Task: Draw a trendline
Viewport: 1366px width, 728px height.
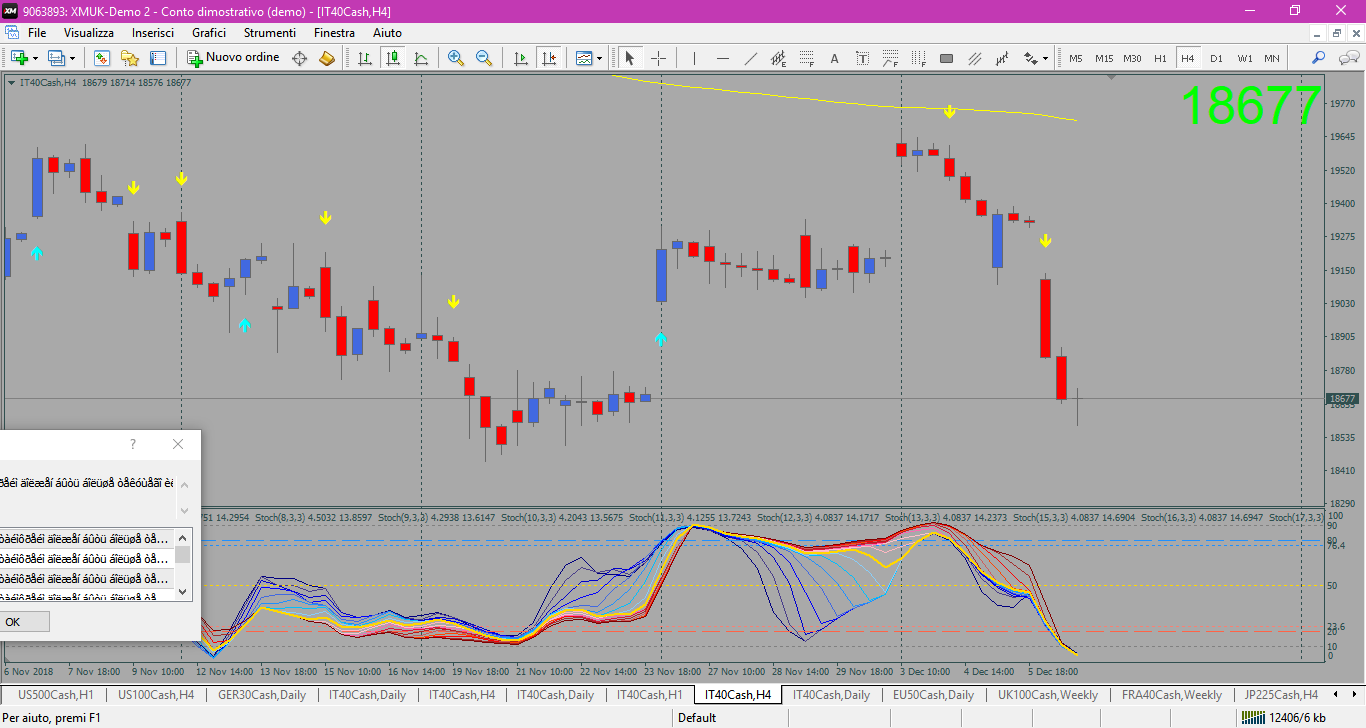Action: [750, 58]
